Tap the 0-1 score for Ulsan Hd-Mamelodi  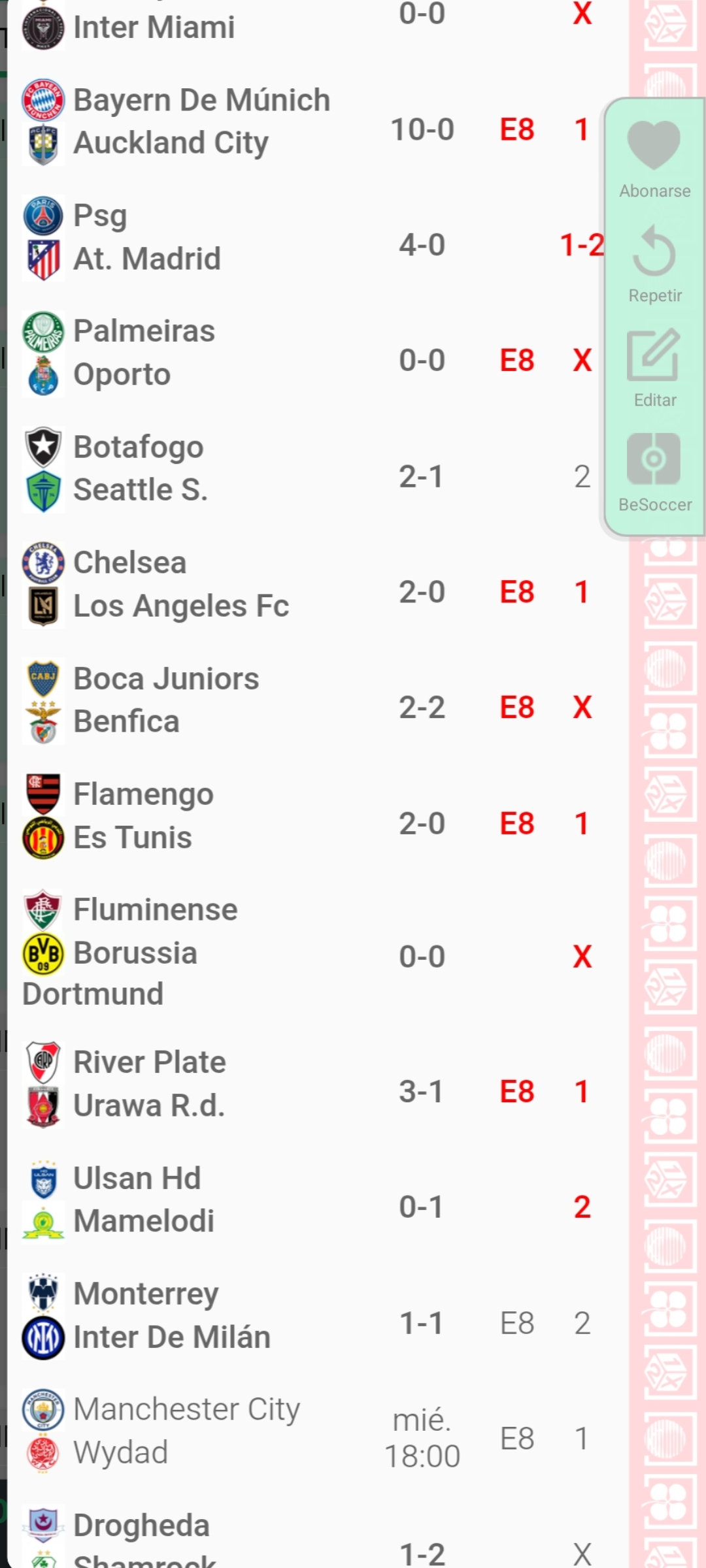(421, 1207)
